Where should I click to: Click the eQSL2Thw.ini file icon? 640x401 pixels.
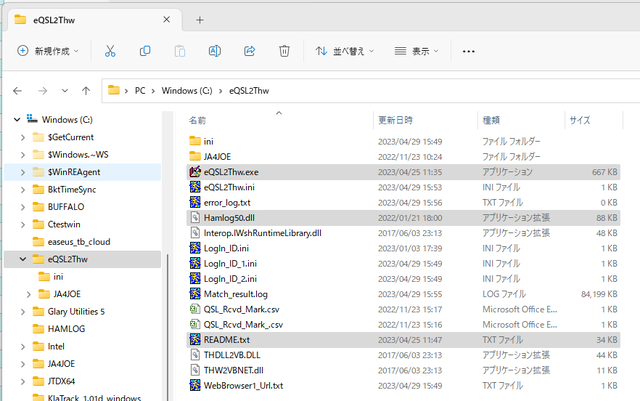(195, 187)
